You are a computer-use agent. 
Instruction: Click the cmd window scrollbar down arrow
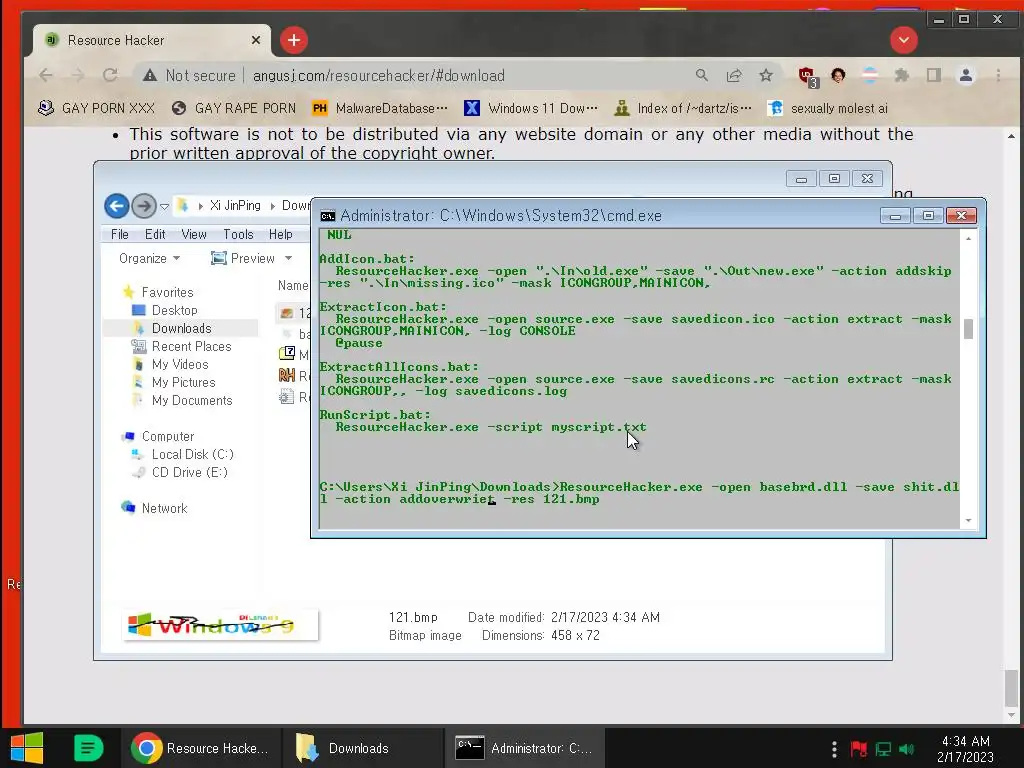968,520
